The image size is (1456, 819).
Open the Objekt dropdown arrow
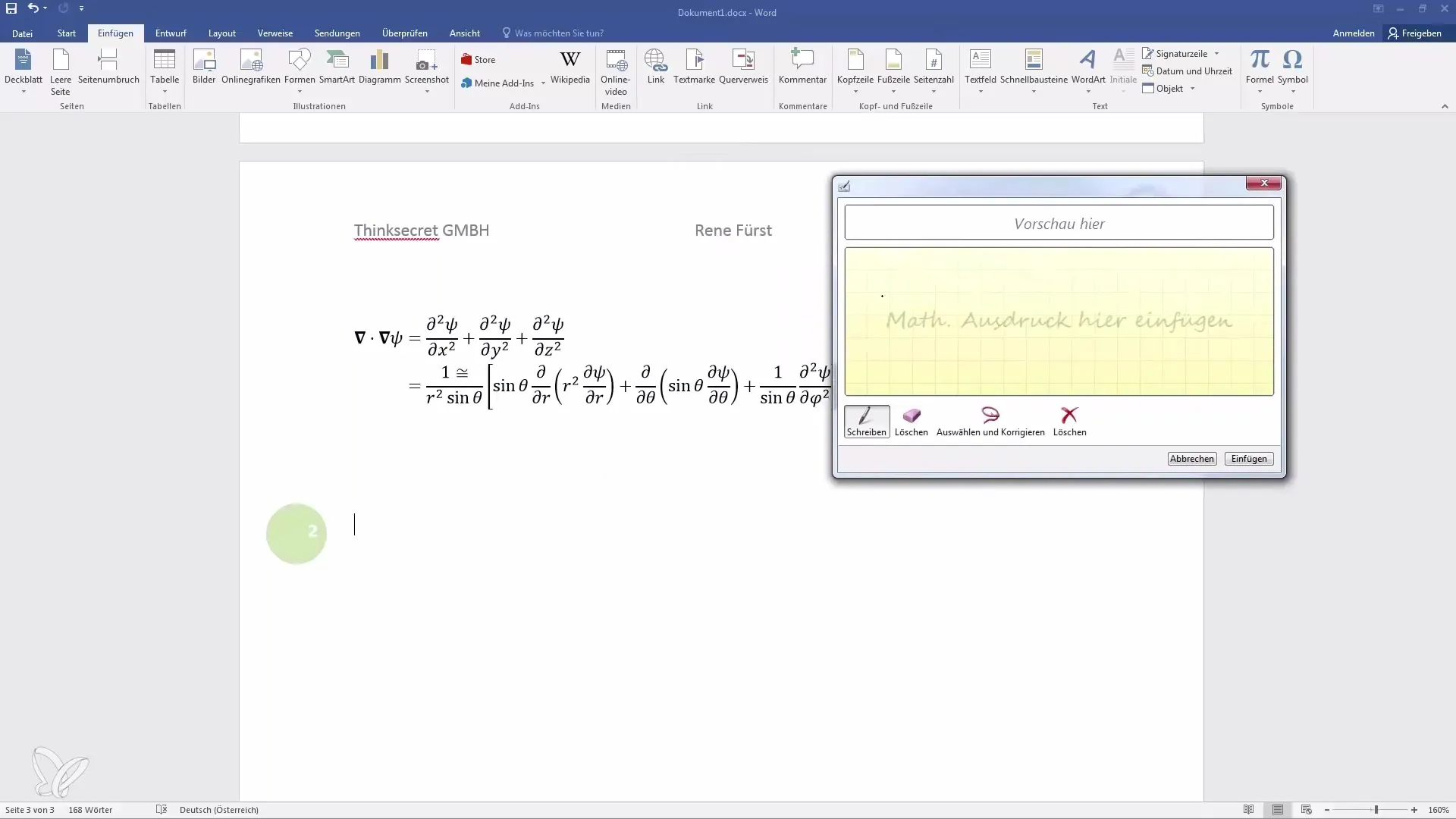[x=1192, y=89]
